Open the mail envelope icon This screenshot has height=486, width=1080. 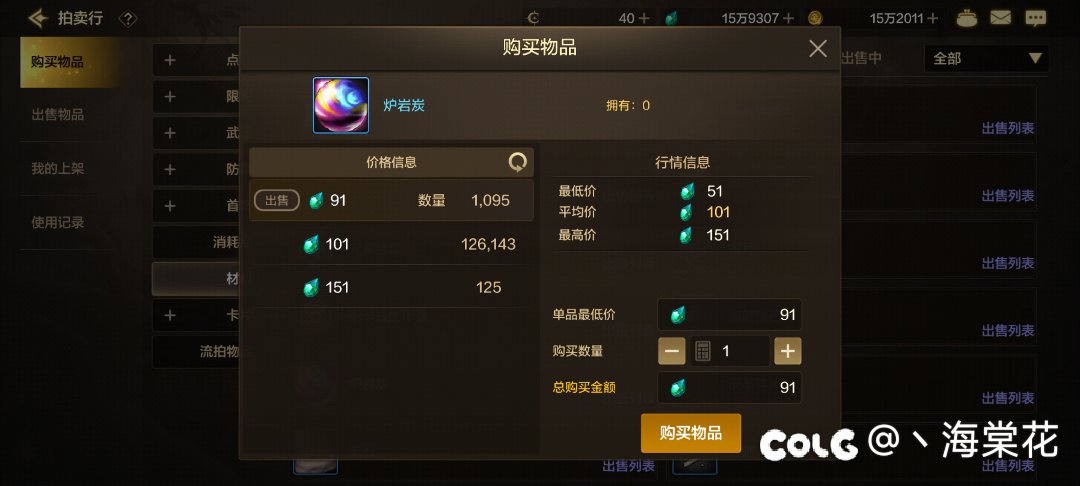pyautogui.click(x=1000, y=18)
